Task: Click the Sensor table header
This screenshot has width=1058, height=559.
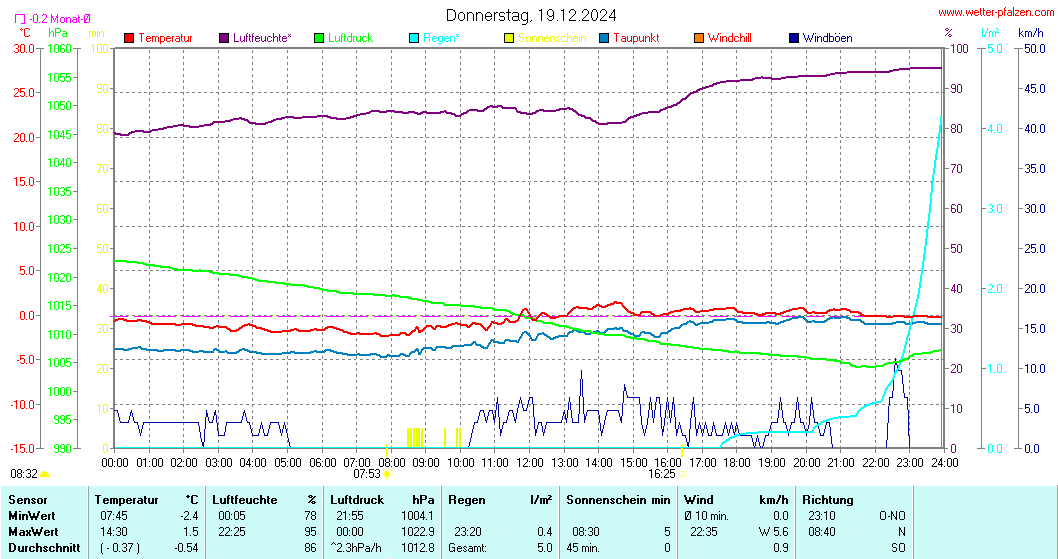Action: click(x=28, y=500)
